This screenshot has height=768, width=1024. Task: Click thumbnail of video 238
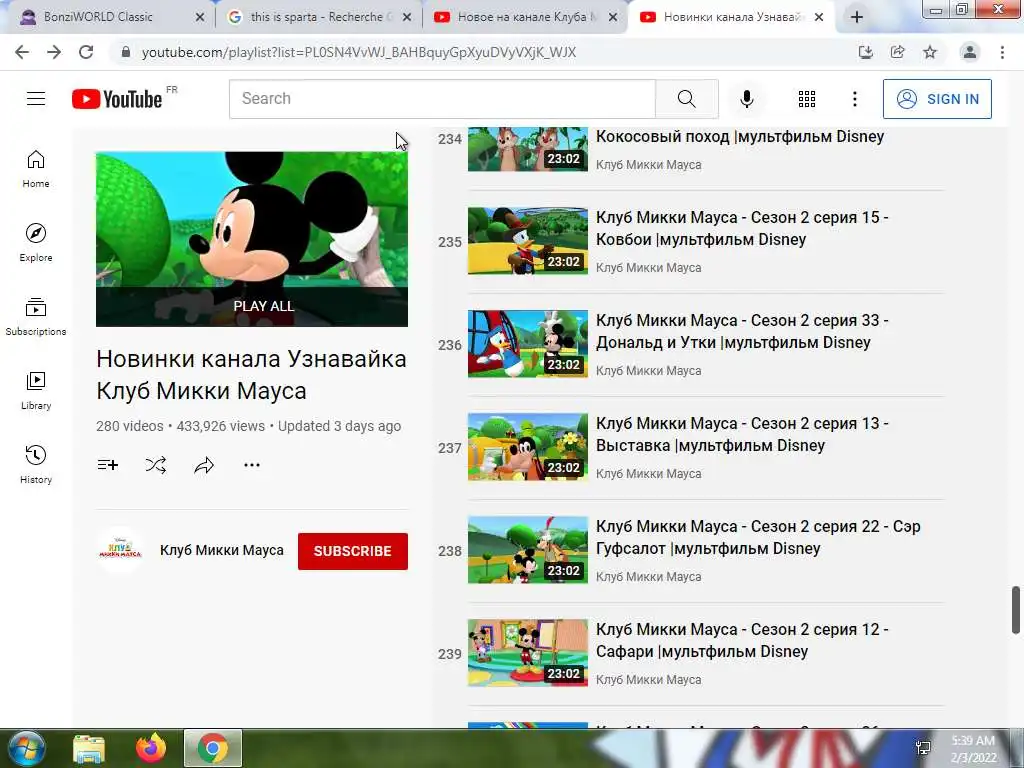pyautogui.click(x=528, y=550)
